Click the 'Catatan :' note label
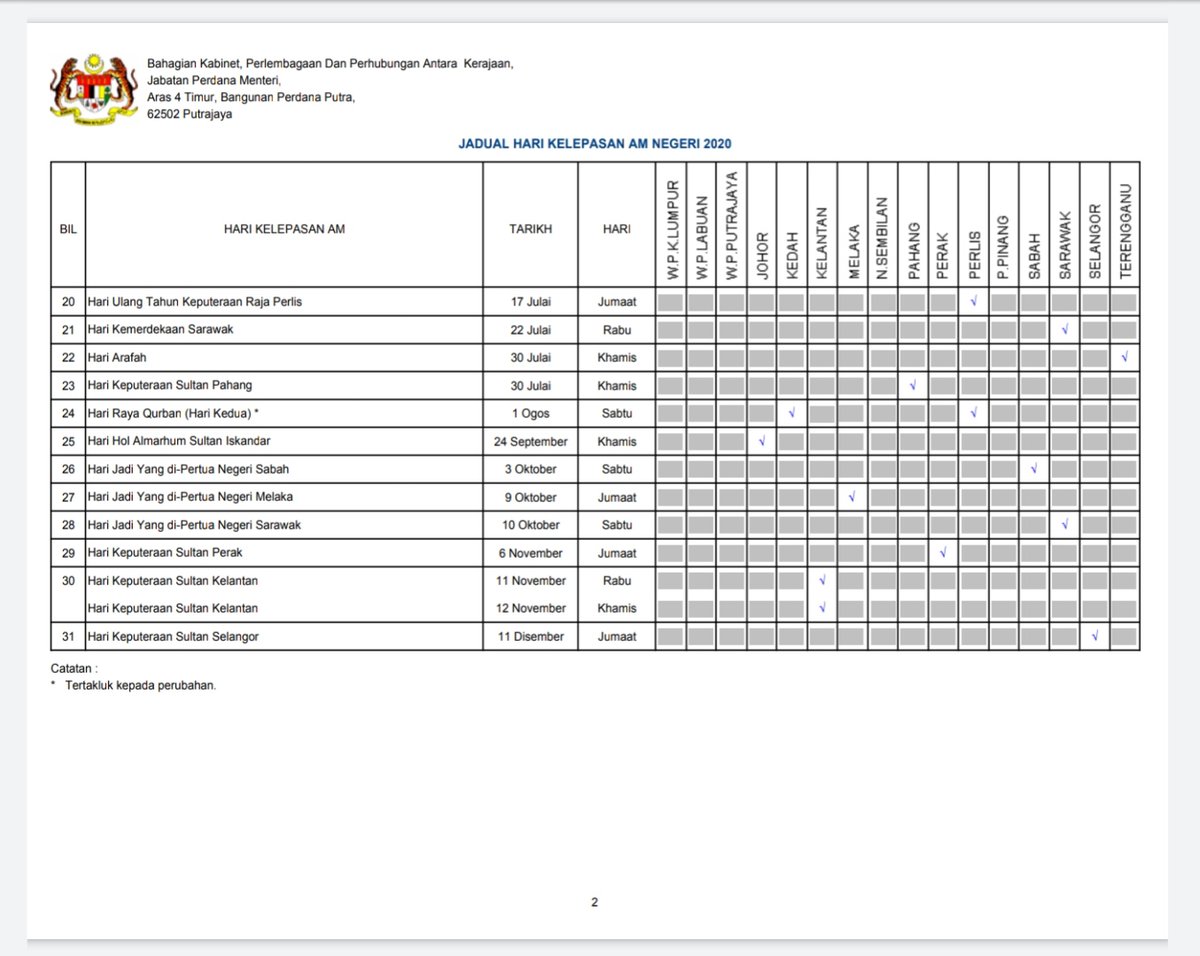The height and width of the screenshot is (956, 1200). tap(75, 668)
